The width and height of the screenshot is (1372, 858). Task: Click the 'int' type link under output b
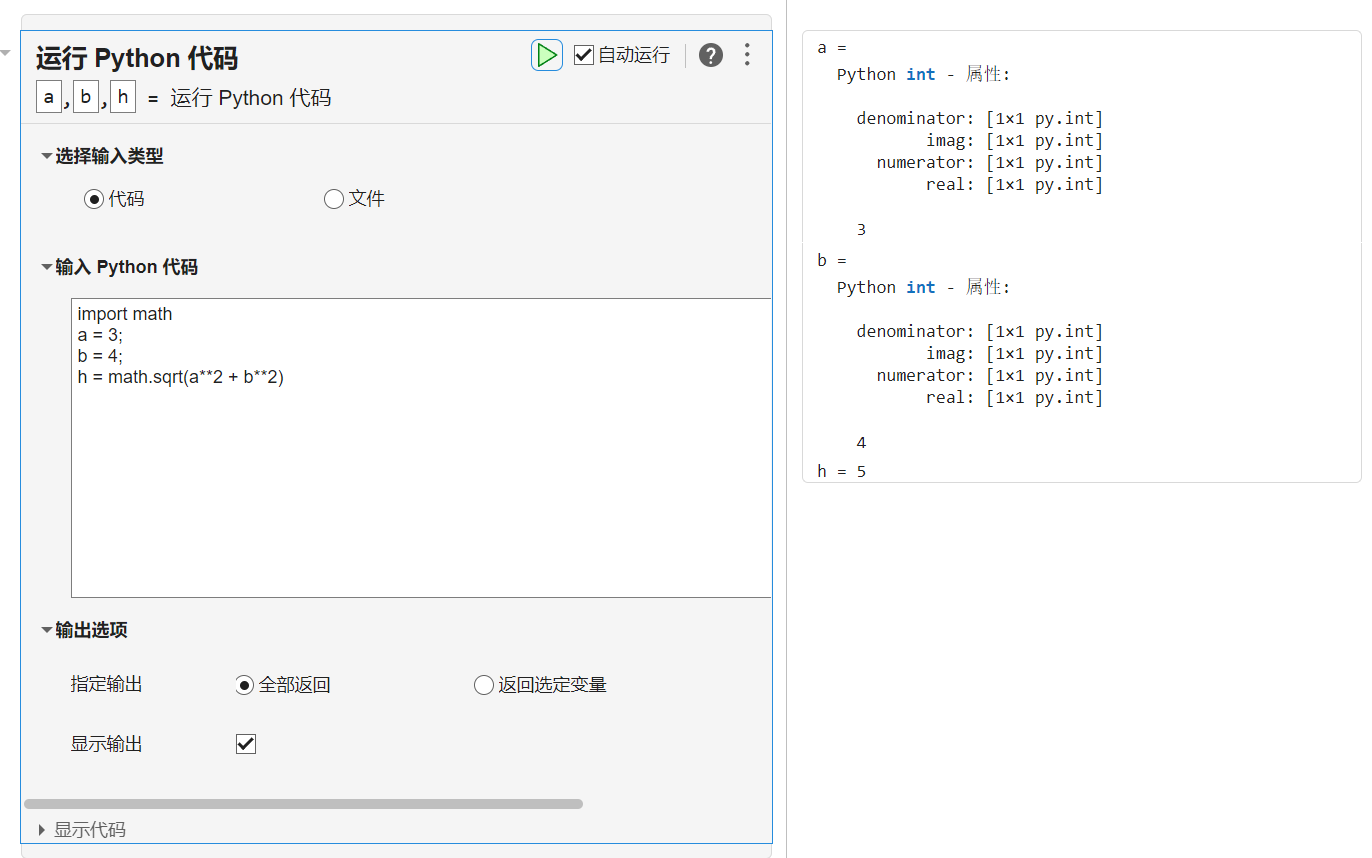coord(921,287)
